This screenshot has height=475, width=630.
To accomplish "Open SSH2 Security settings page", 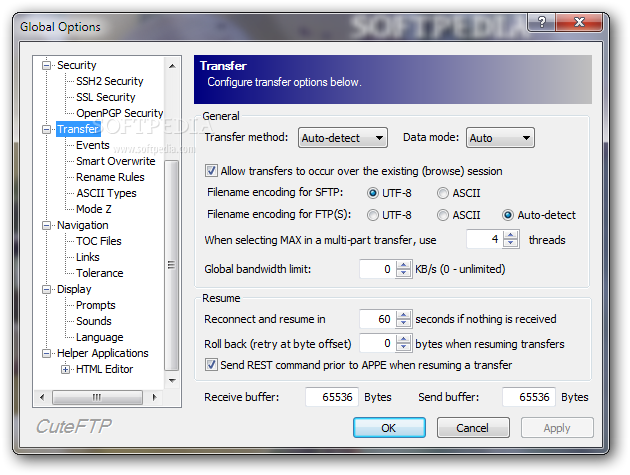I will 110,81.
